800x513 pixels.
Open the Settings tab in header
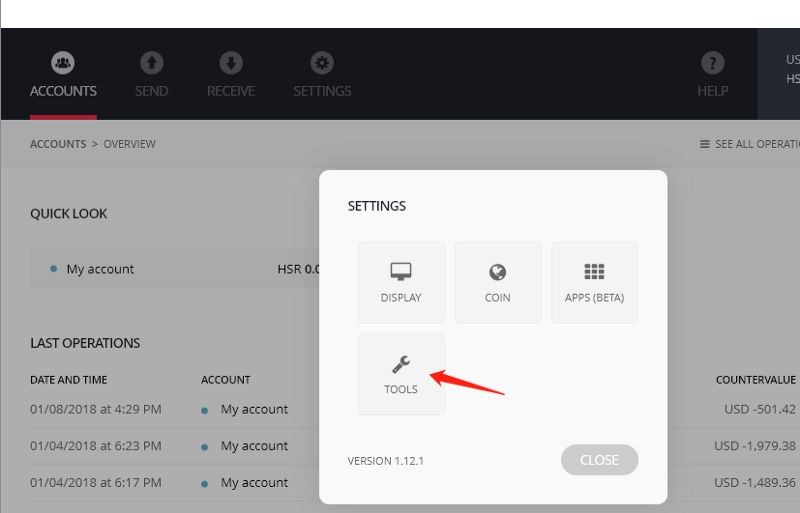tap(322, 75)
